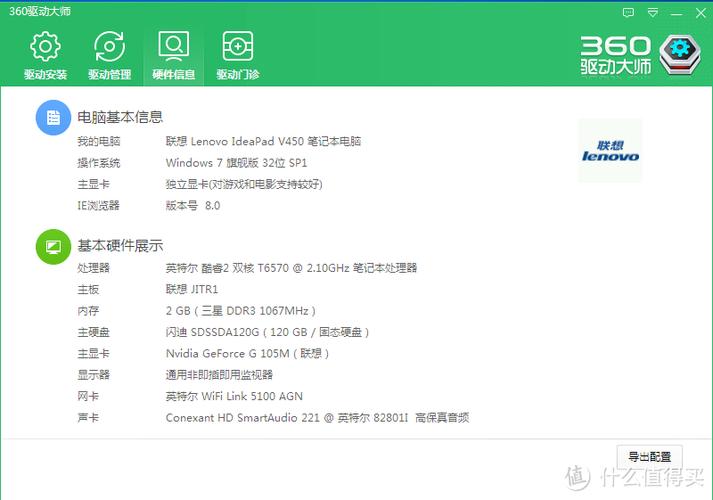Click the 声卡 label
This screenshot has height=500, width=713.
click(88, 418)
